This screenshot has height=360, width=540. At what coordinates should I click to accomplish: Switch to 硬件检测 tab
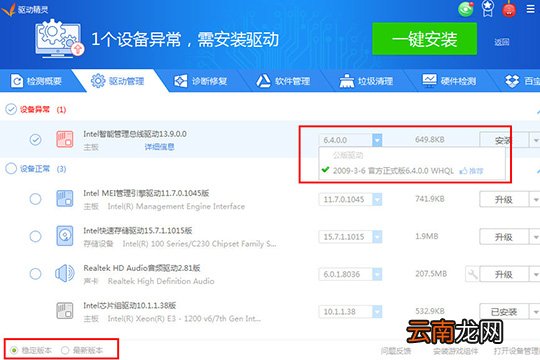pyautogui.click(x=449, y=81)
